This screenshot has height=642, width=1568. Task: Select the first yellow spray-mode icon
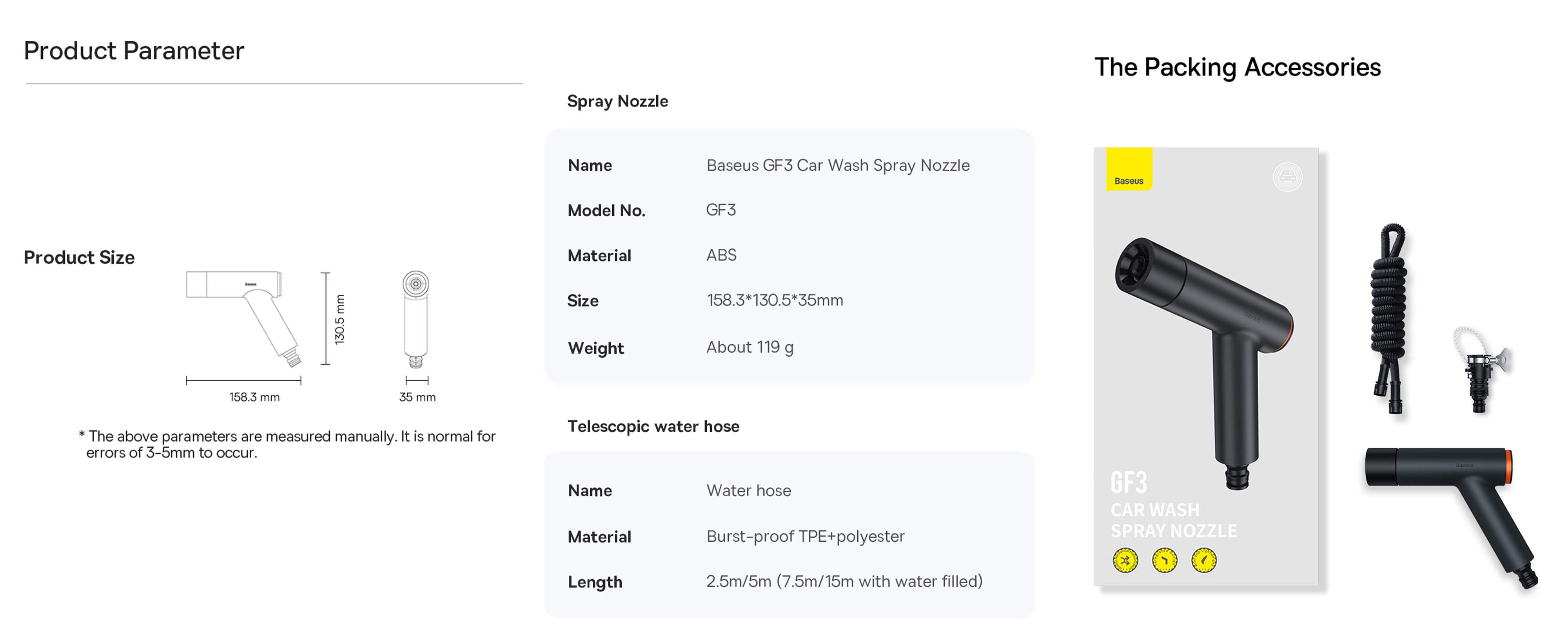1125,560
